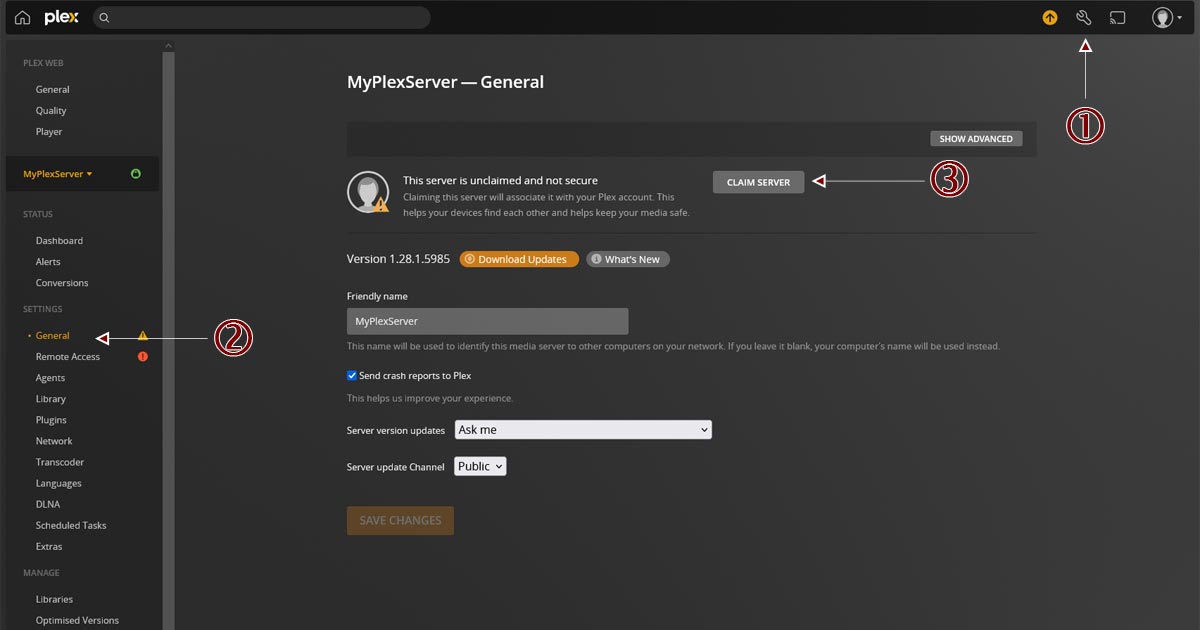Screen dimensions: 1200x630
Task: Open Extras settings
Action: point(49,546)
